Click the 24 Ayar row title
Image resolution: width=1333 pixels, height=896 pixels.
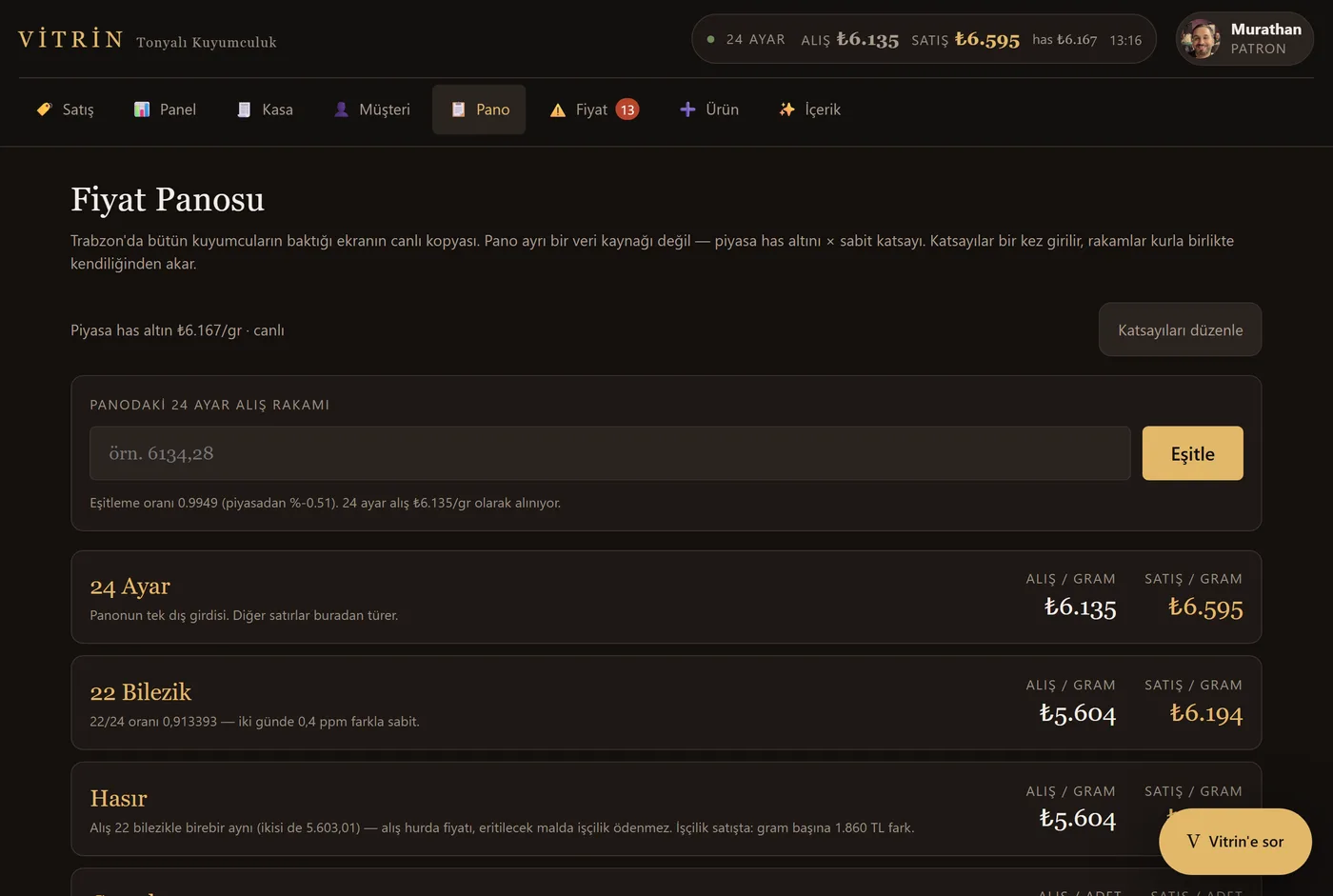[x=130, y=586]
